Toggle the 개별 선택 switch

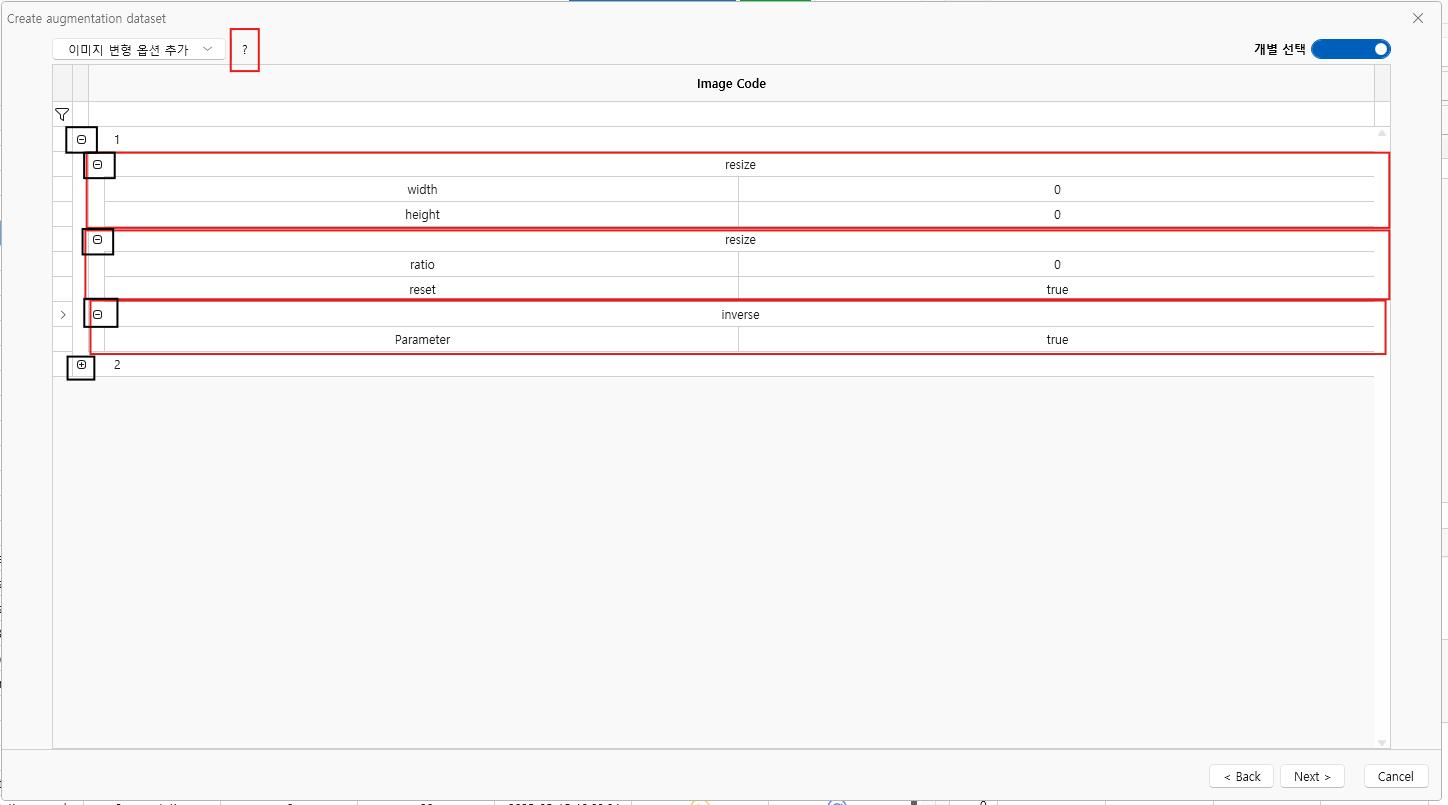click(1350, 49)
